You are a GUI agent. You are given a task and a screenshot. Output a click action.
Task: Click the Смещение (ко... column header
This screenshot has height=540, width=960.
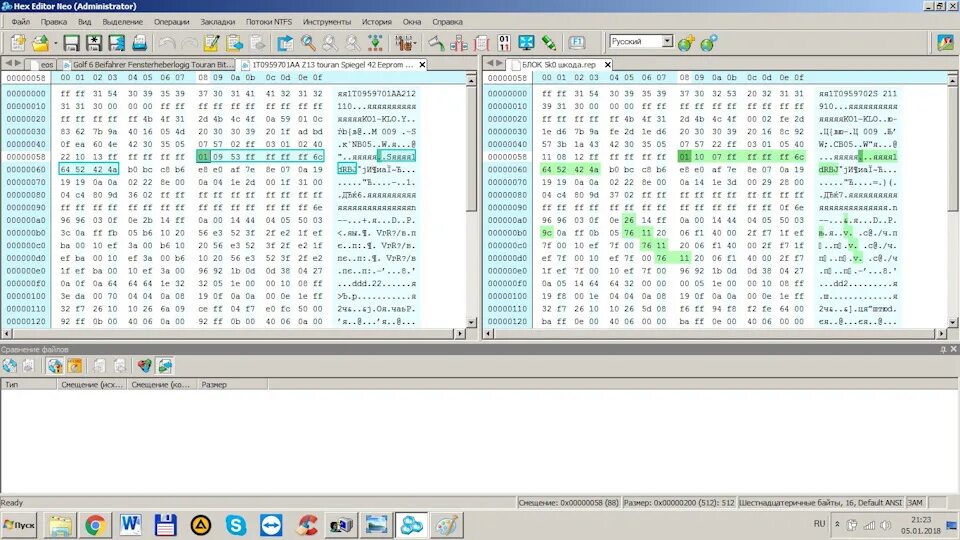(162, 384)
